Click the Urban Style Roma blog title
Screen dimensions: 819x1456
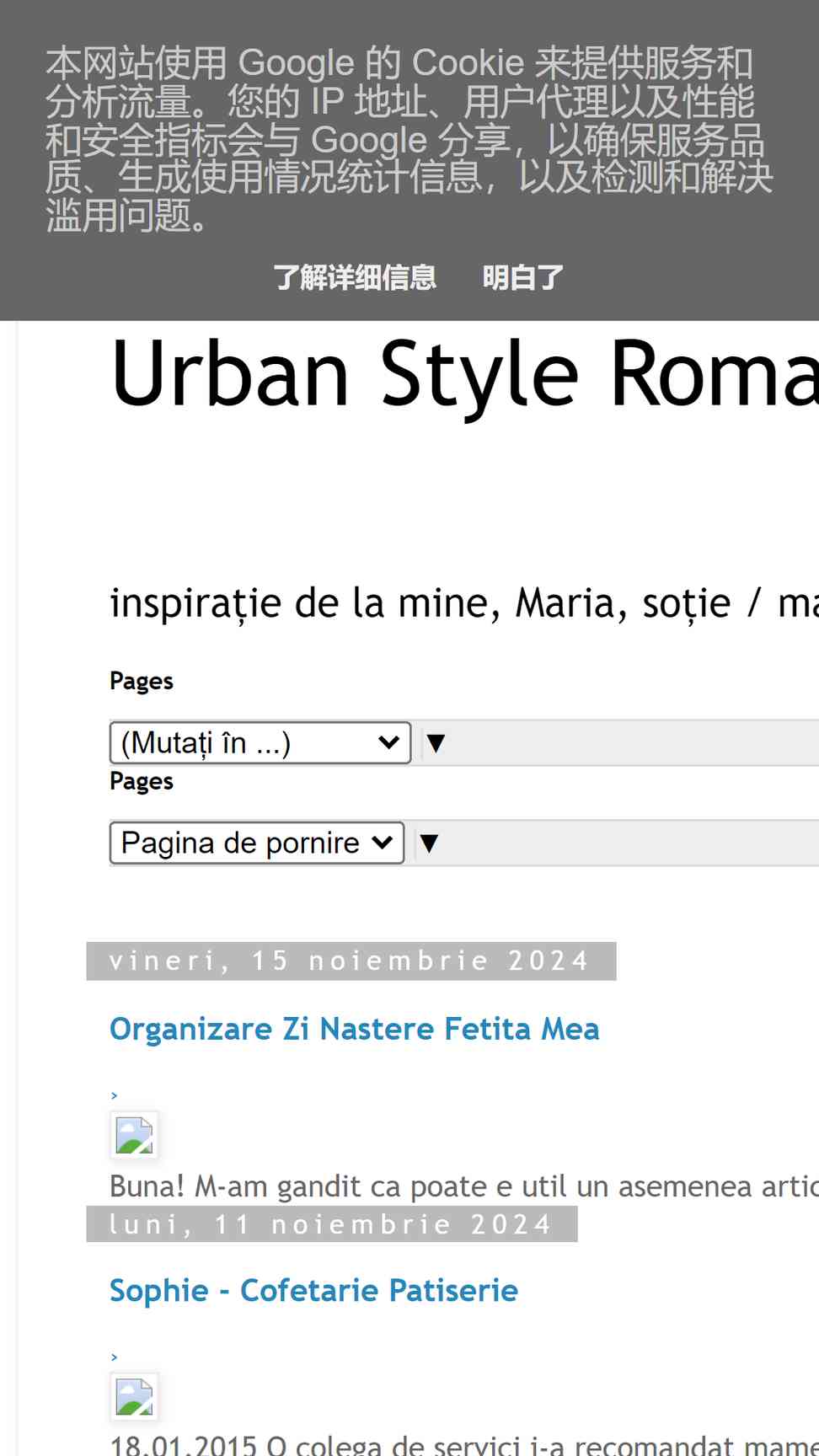pyautogui.click(x=464, y=373)
